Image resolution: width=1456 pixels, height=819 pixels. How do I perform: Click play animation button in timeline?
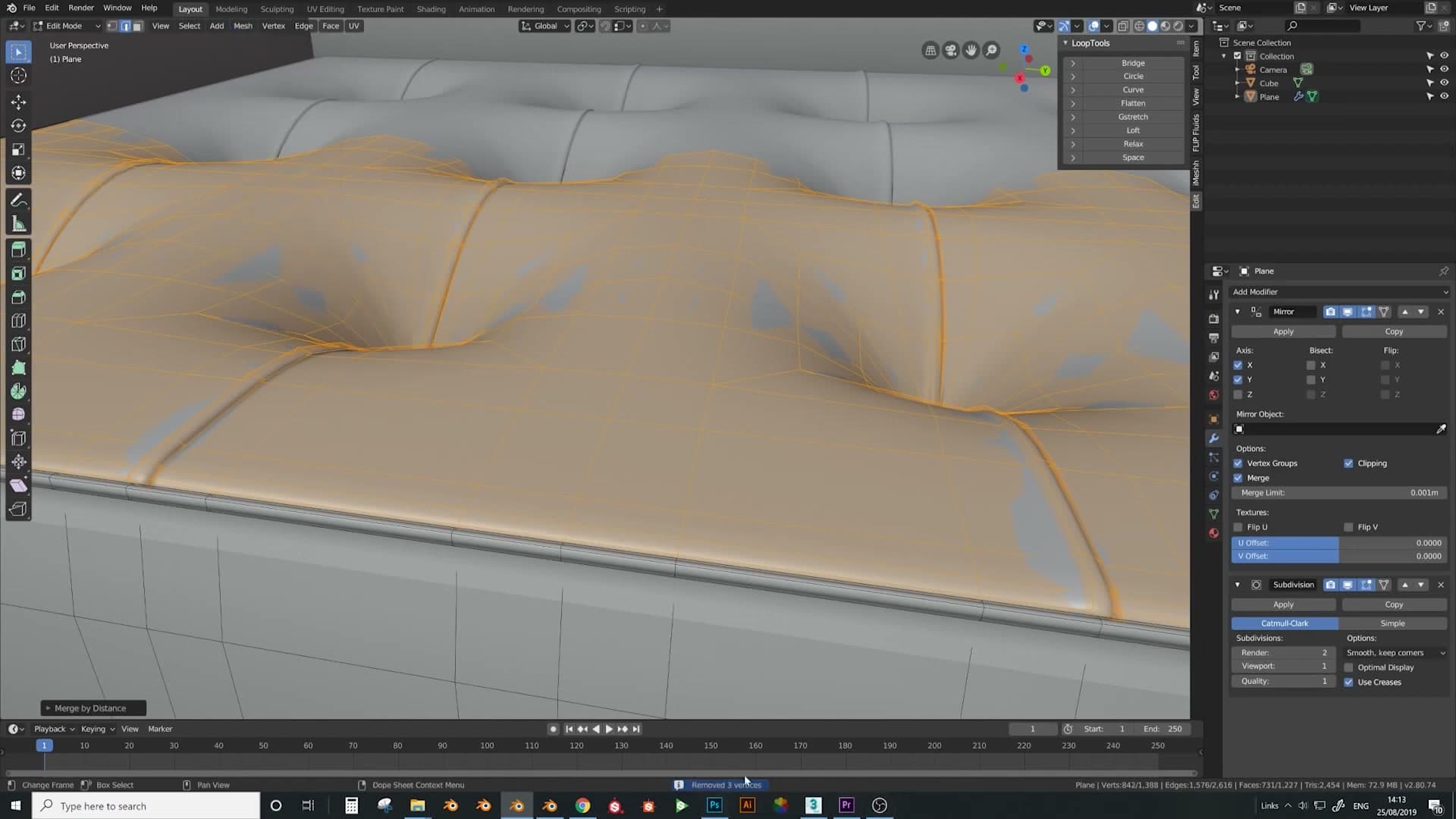(608, 729)
